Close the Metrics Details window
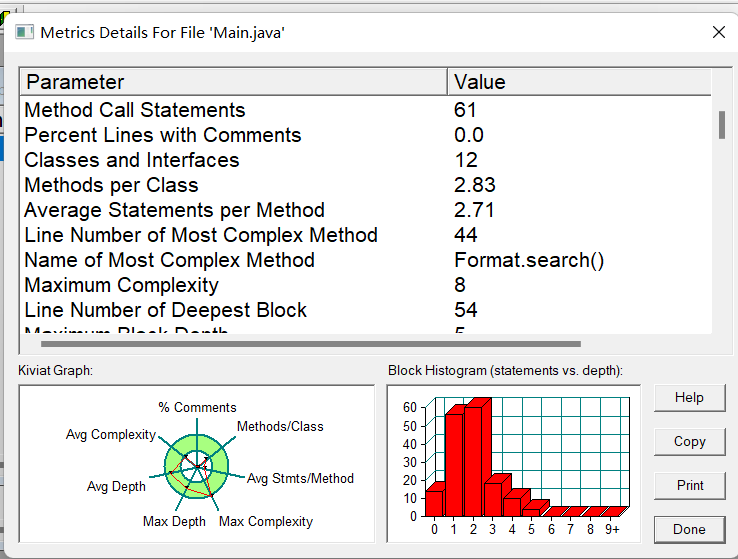 (719, 32)
